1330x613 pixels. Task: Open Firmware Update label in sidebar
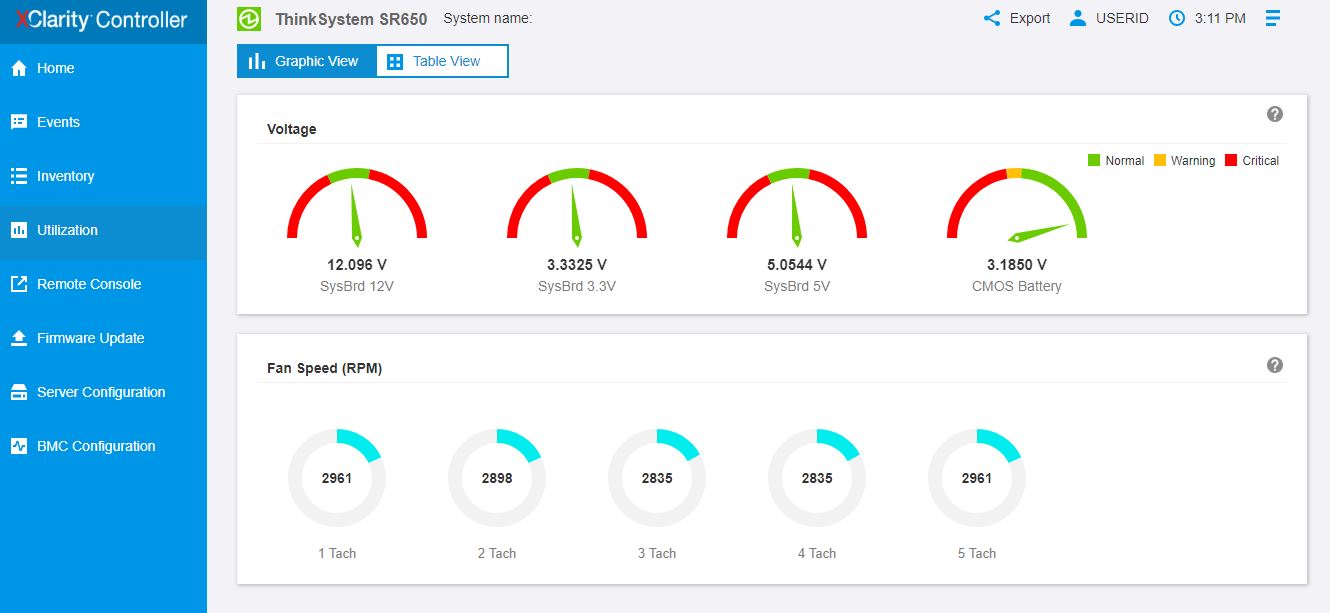click(x=91, y=338)
